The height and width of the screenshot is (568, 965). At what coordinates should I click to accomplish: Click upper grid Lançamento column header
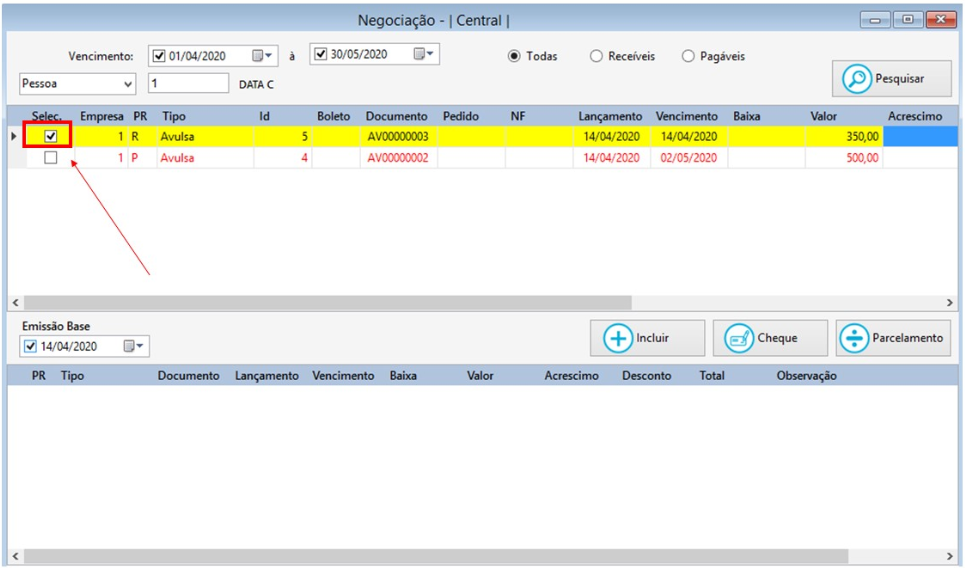coord(610,116)
